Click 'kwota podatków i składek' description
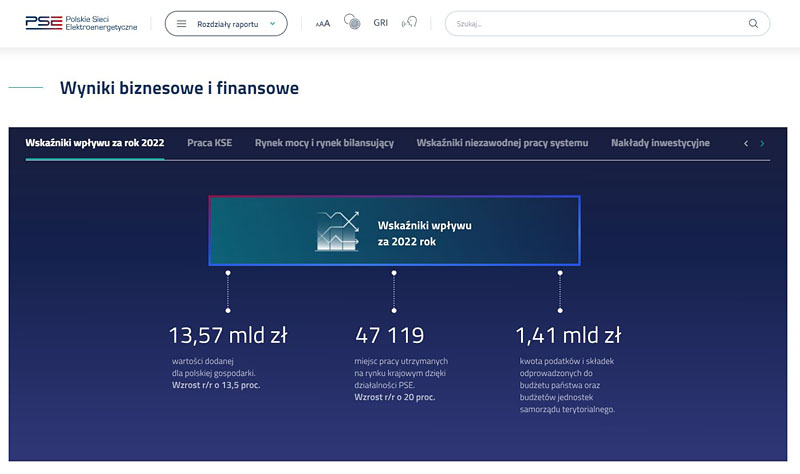The height and width of the screenshot is (474, 800). (567, 385)
